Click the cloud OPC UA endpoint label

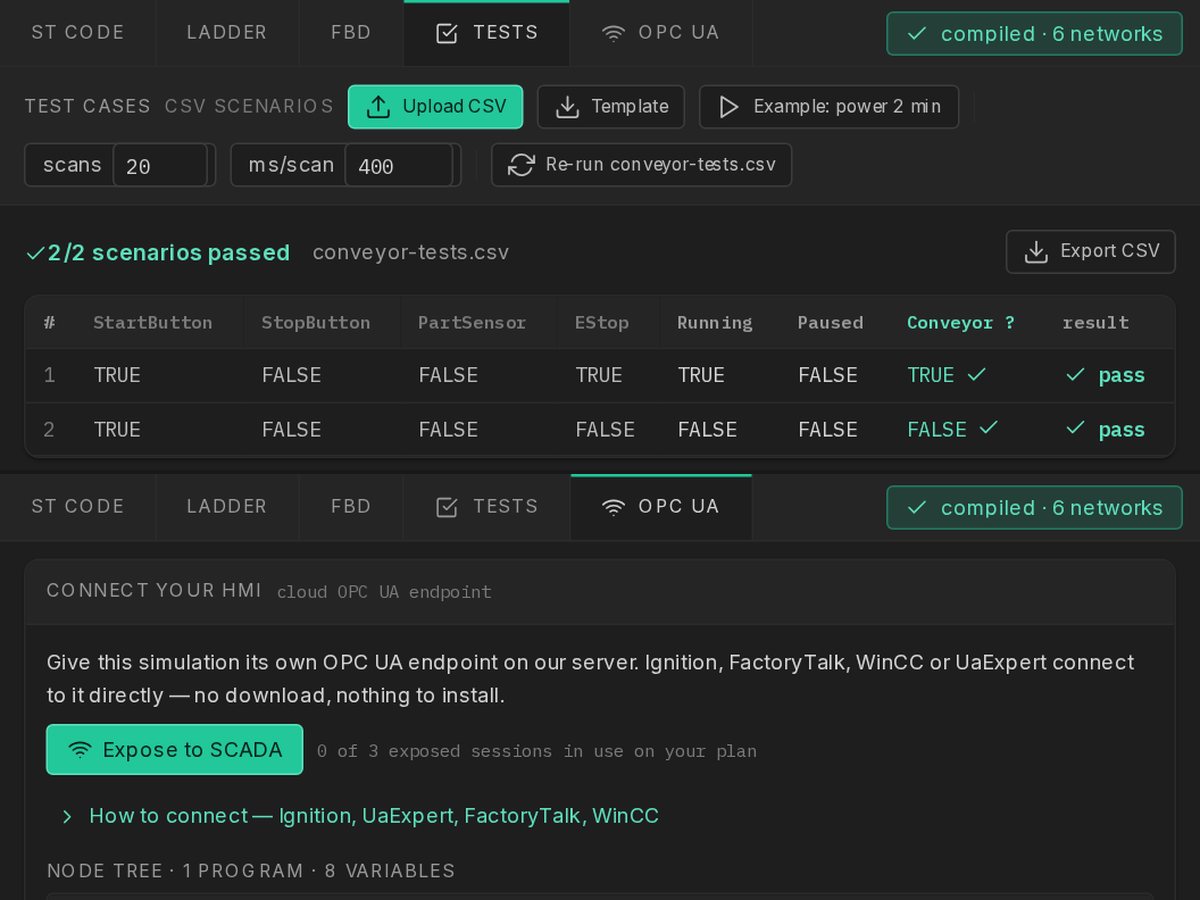tap(384, 592)
